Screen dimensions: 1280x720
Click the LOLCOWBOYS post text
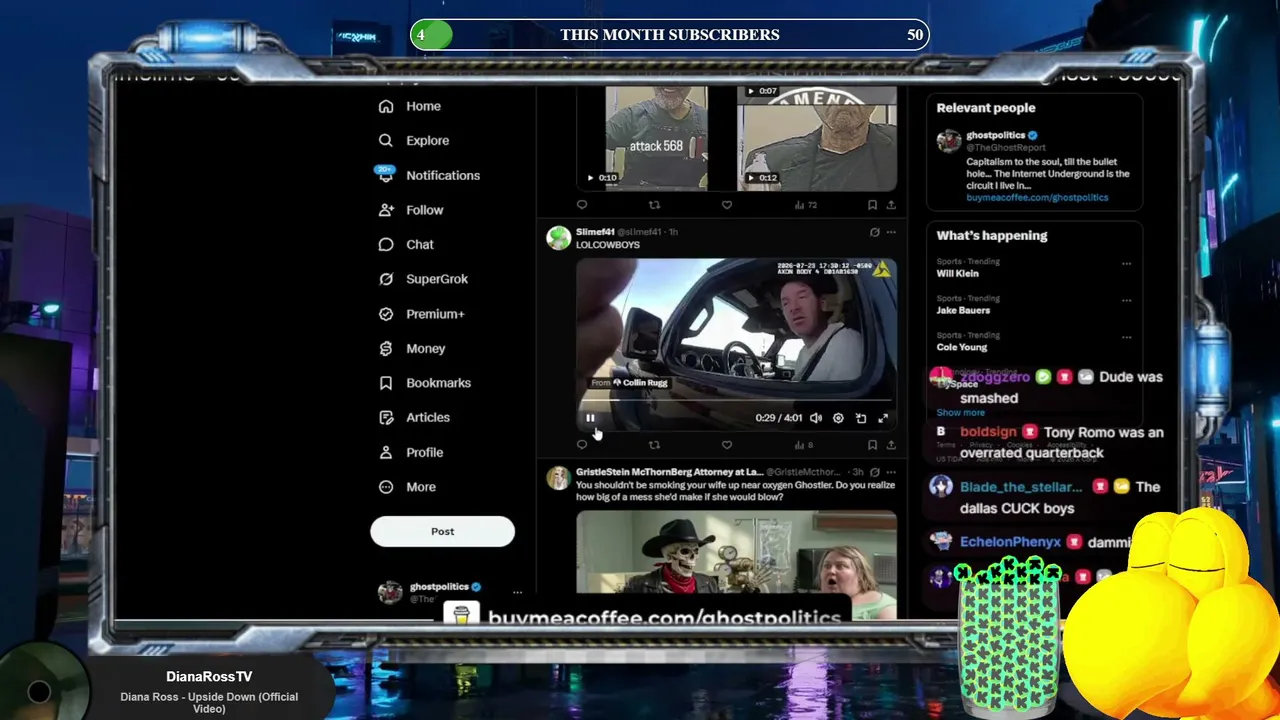608,245
